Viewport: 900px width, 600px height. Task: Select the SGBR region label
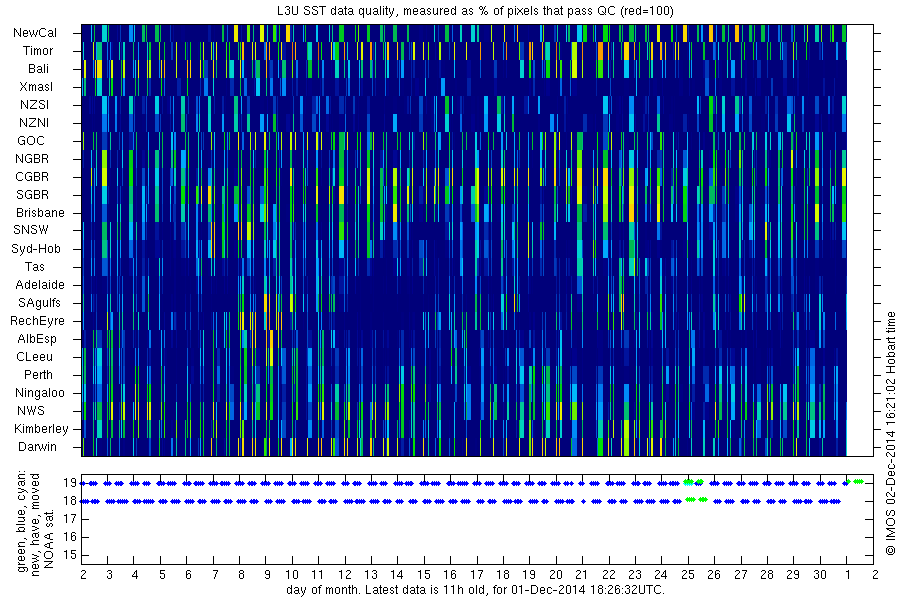[33, 195]
